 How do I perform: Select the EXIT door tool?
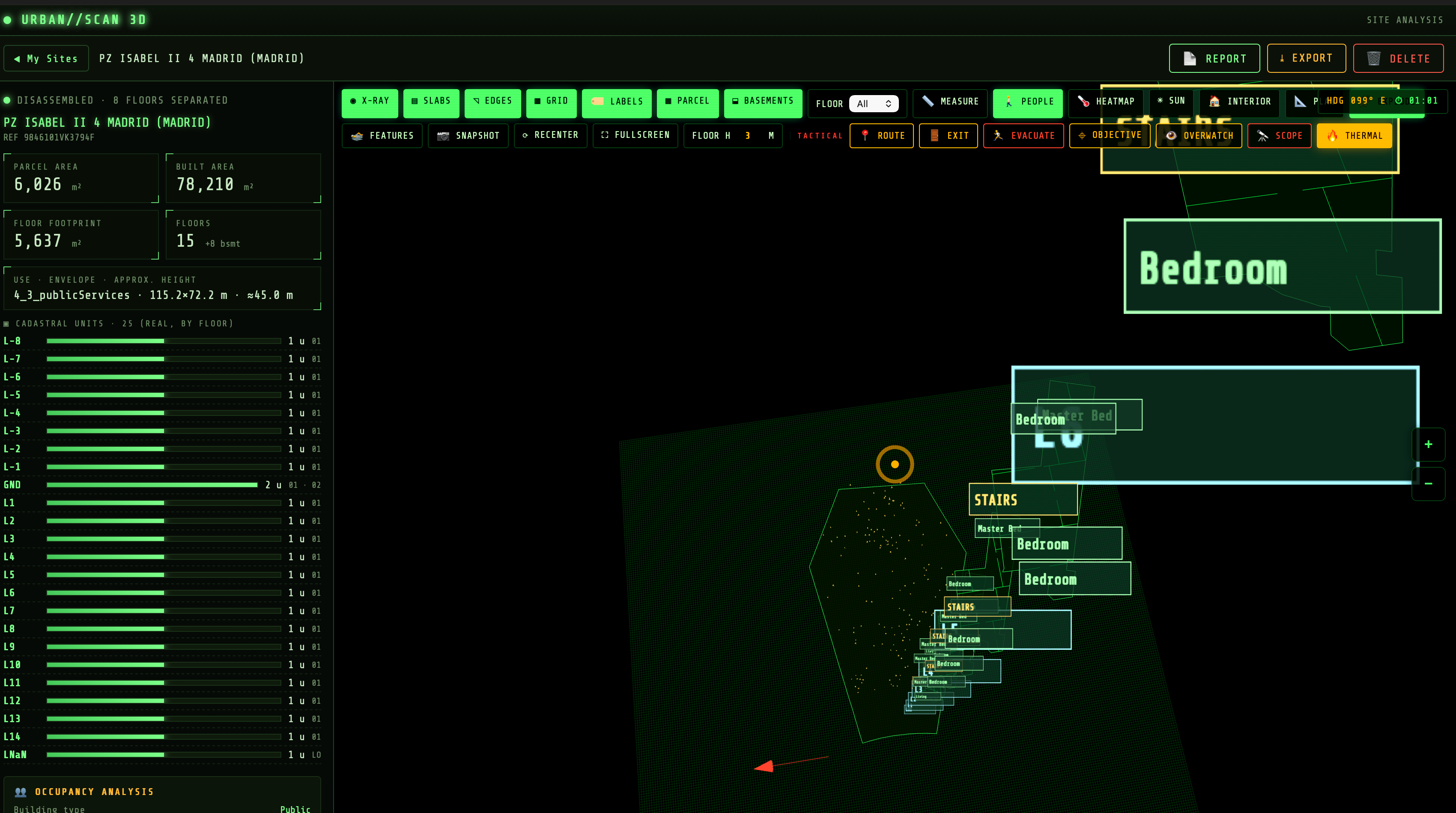[x=949, y=136]
